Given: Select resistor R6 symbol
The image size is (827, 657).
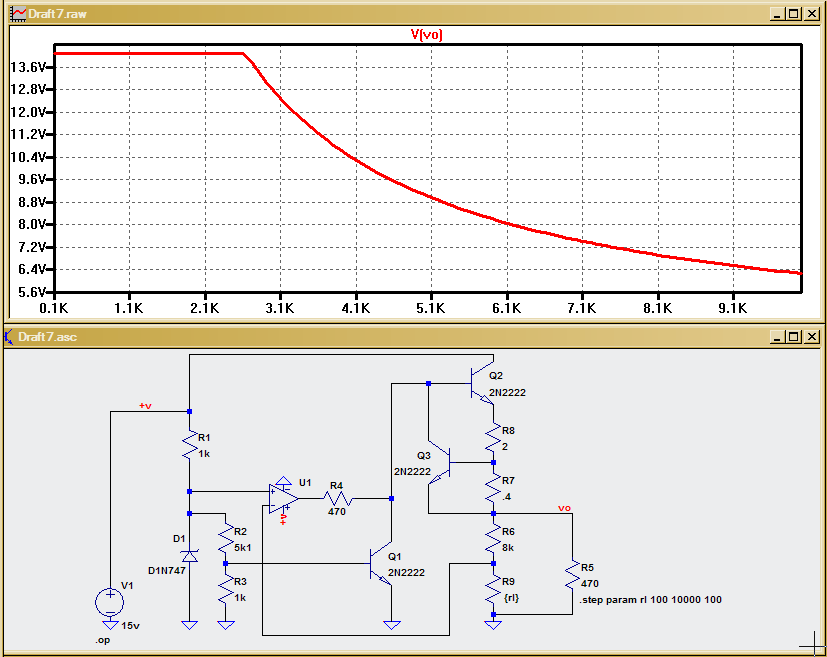Looking at the screenshot, I should [x=493, y=538].
